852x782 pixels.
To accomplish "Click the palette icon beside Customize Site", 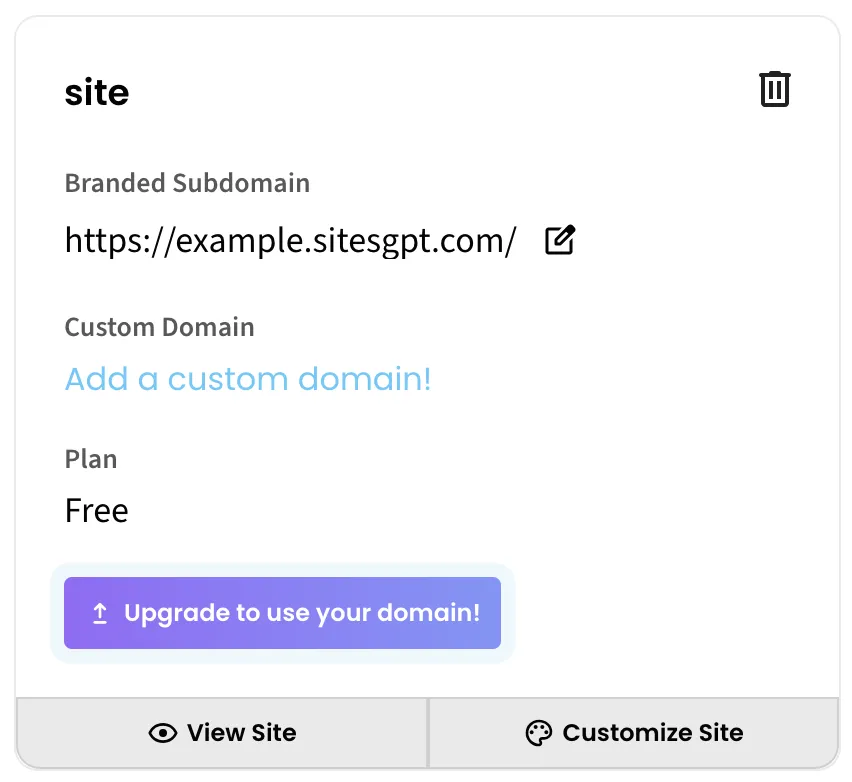I will pos(539,733).
